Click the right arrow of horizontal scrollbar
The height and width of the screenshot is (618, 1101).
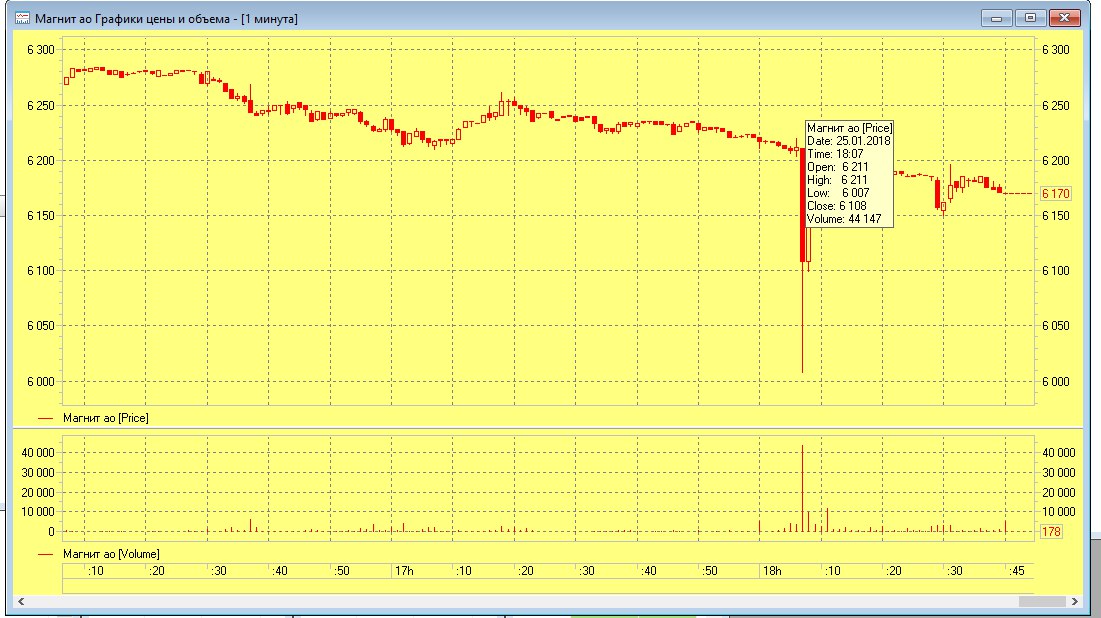tap(1074, 601)
